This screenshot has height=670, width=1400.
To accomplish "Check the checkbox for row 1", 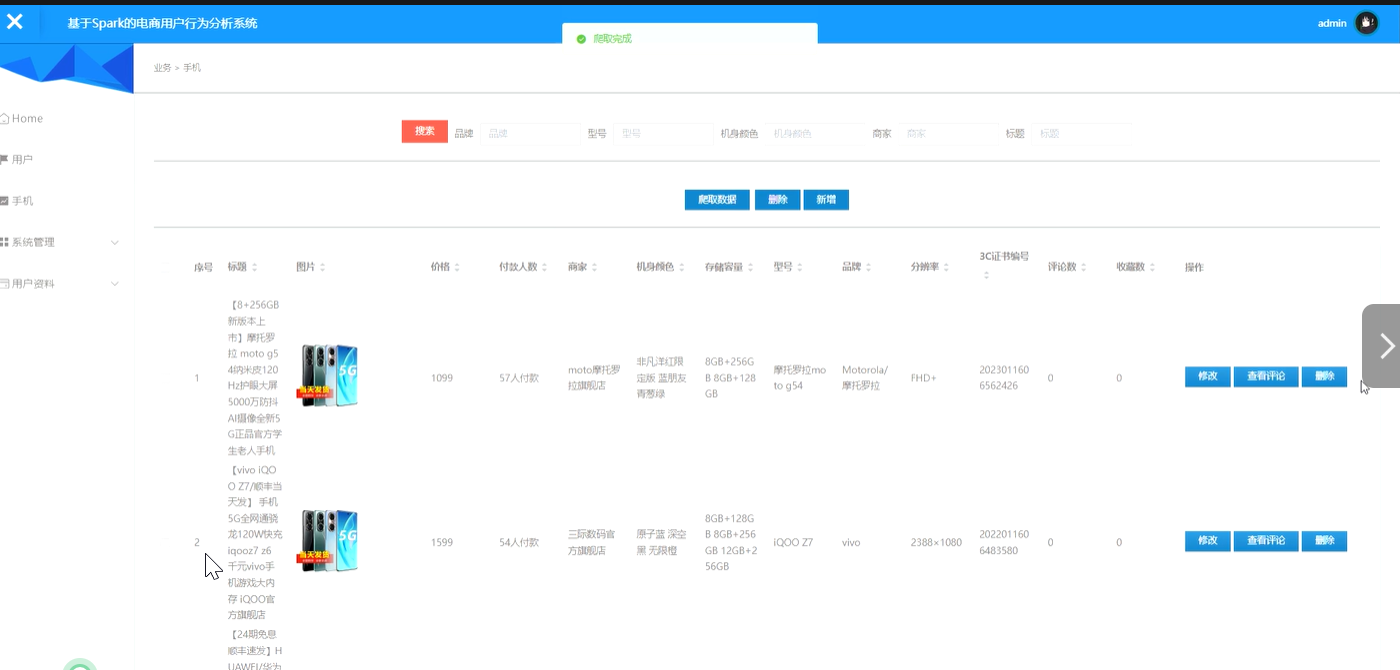I will (x=165, y=377).
